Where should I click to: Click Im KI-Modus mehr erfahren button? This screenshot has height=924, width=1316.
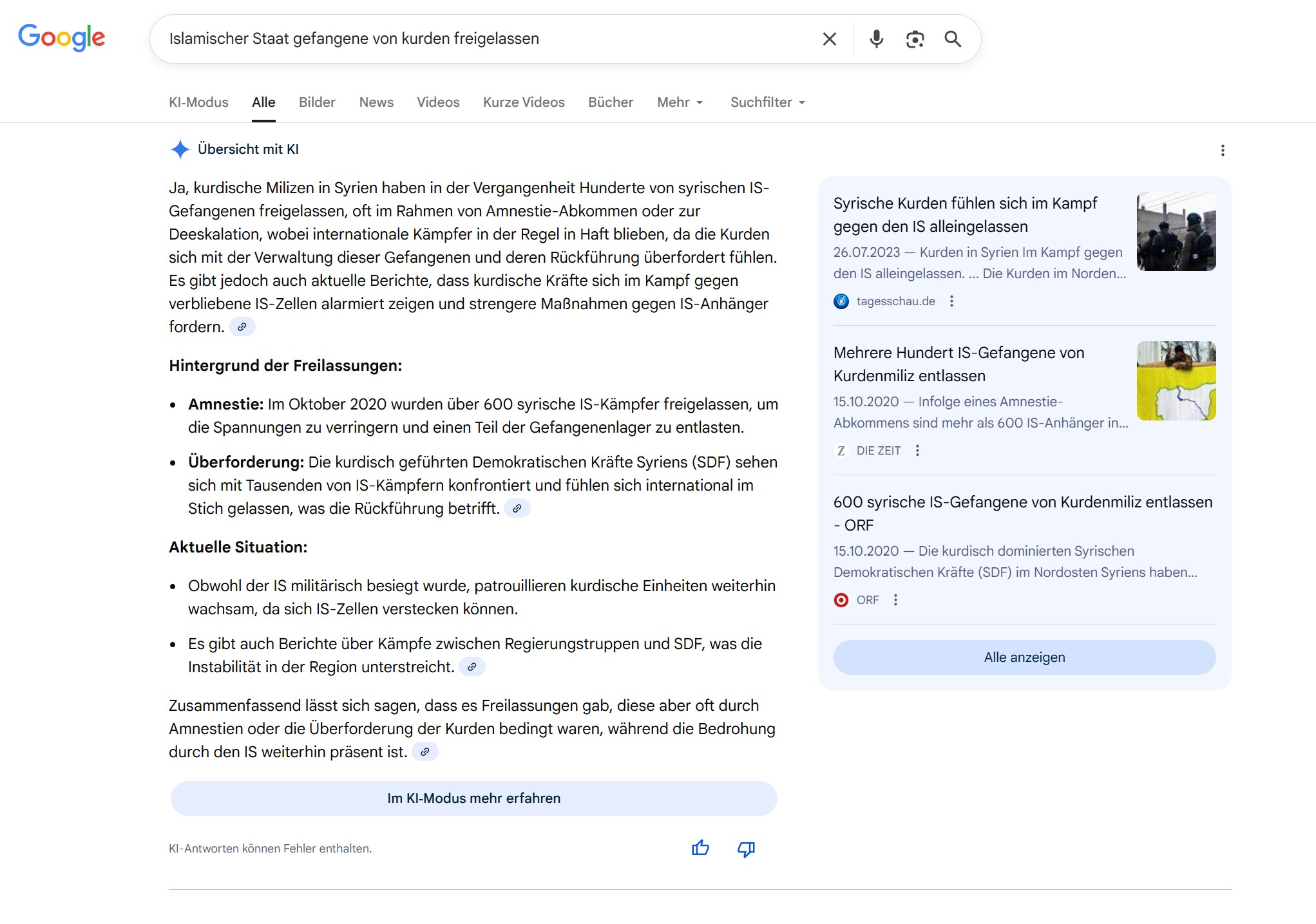click(x=473, y=798)
